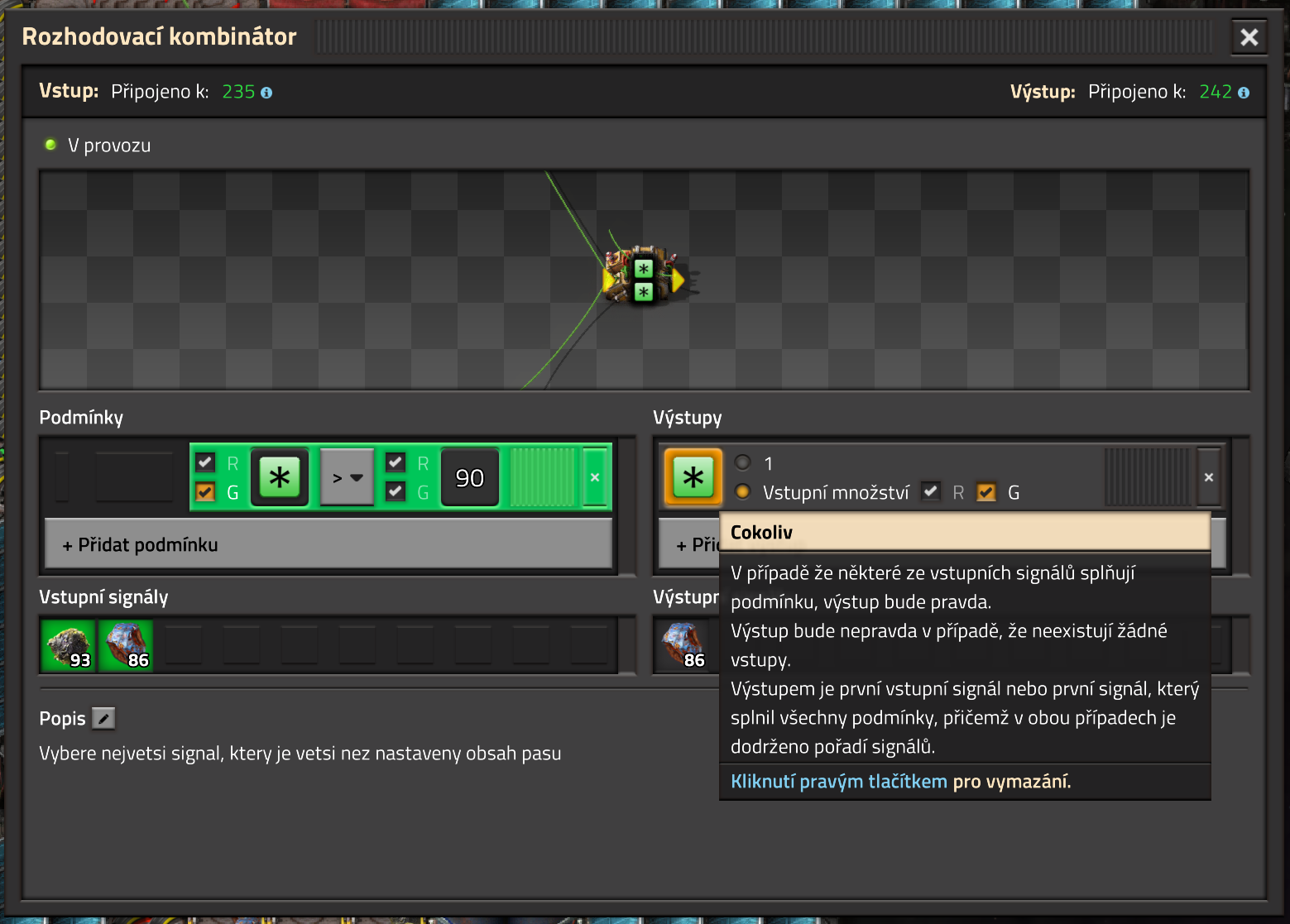Select the input signal showing 93
This screenshot has width=1290, height=924.
click(69, 645)
